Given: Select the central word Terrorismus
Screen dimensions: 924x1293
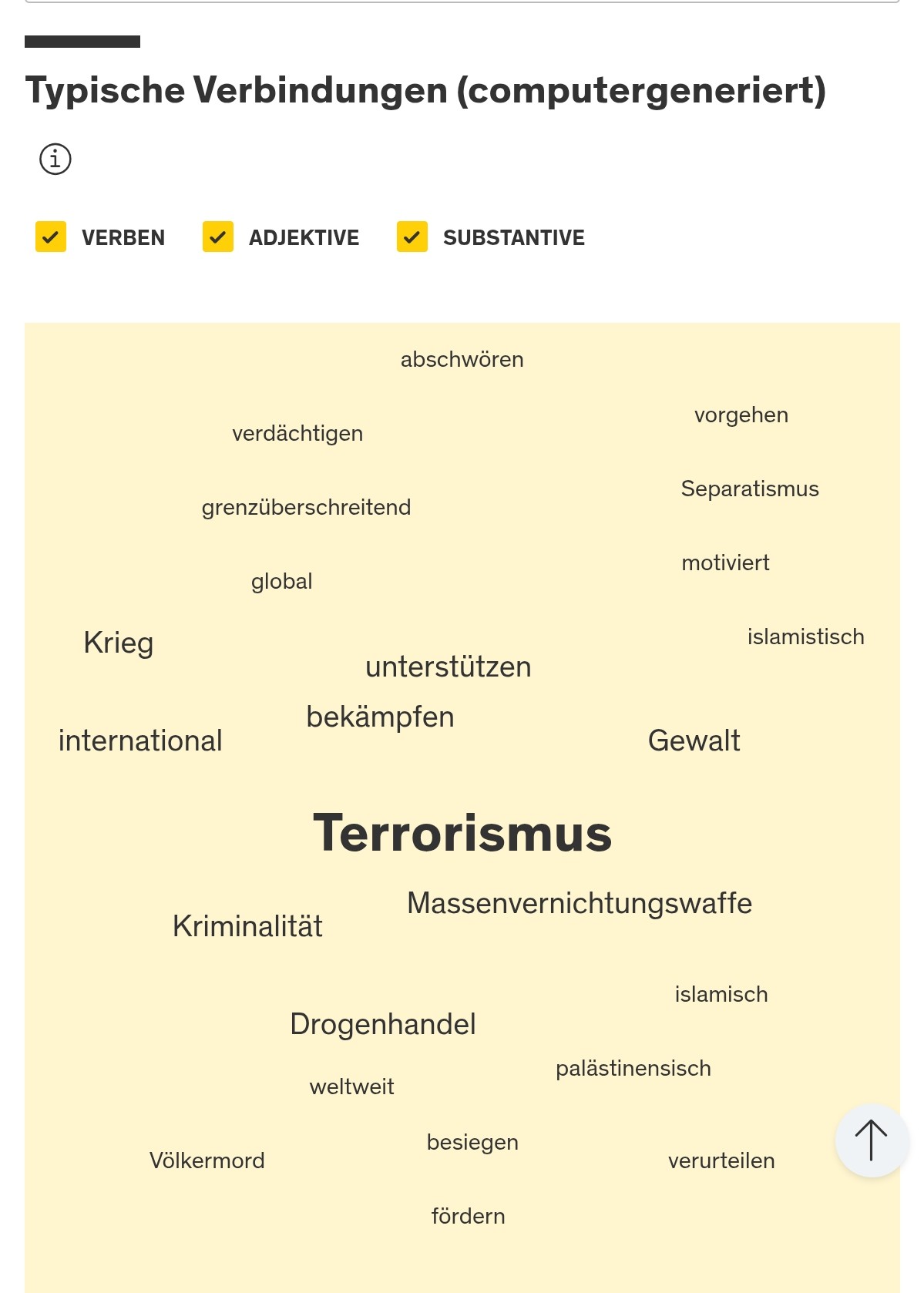Looking at the screenshot, I should [x=462, y=833].
